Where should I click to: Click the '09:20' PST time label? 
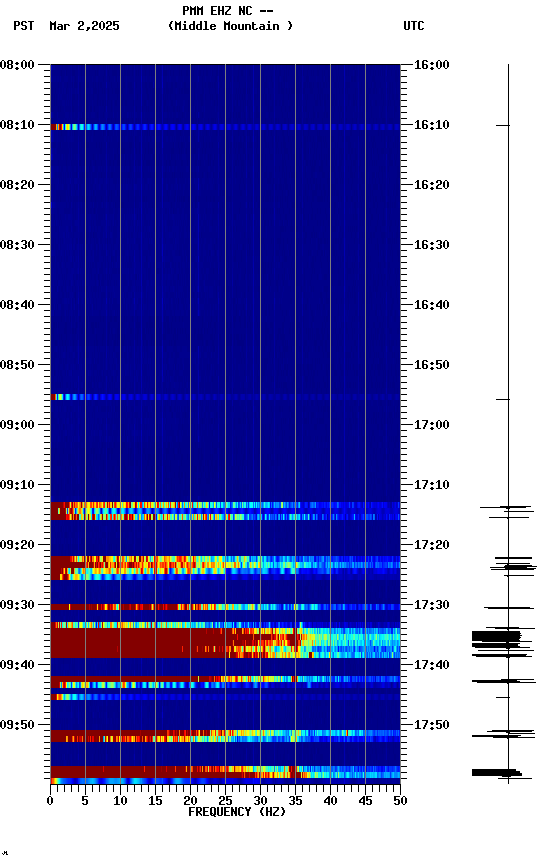point(17,545)
